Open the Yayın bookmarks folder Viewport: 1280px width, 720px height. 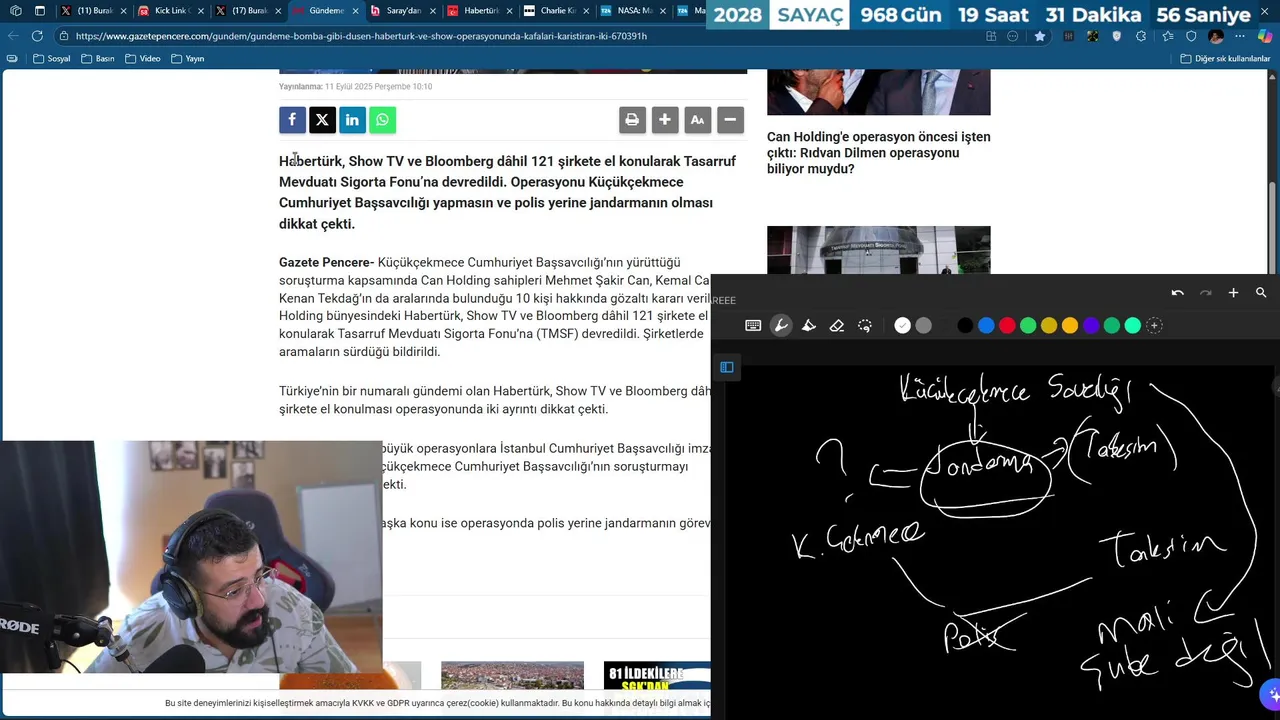coord(188,59)
